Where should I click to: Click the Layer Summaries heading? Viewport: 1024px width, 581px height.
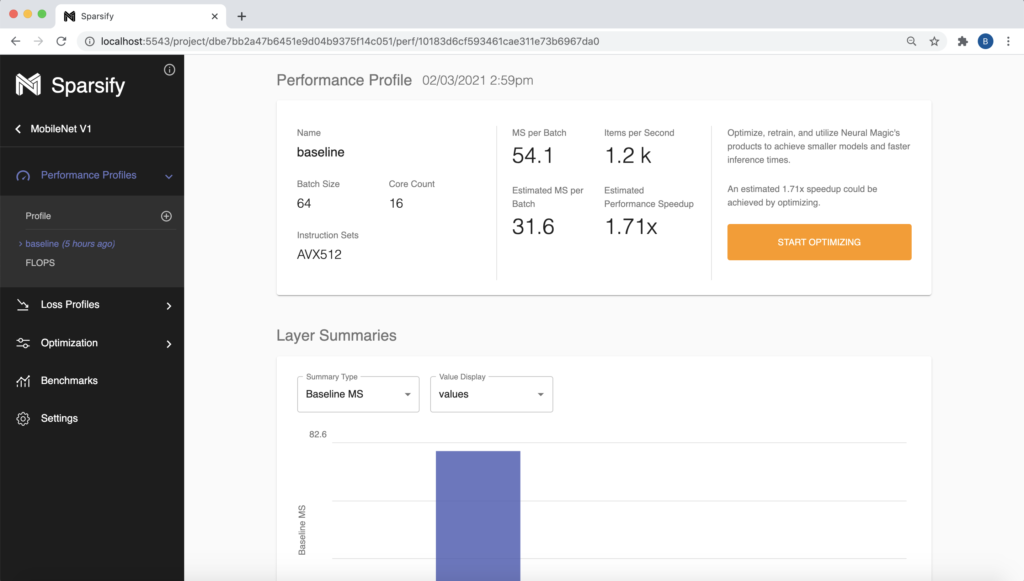pyautogui.click(x=336, y=336)
